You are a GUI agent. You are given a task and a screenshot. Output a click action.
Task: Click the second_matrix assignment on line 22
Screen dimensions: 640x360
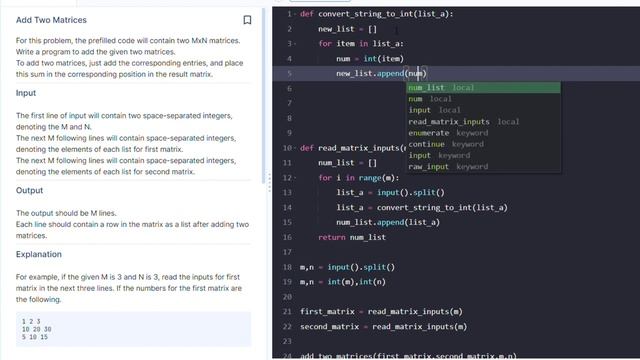pyautogui.click(x=384, y=327)
